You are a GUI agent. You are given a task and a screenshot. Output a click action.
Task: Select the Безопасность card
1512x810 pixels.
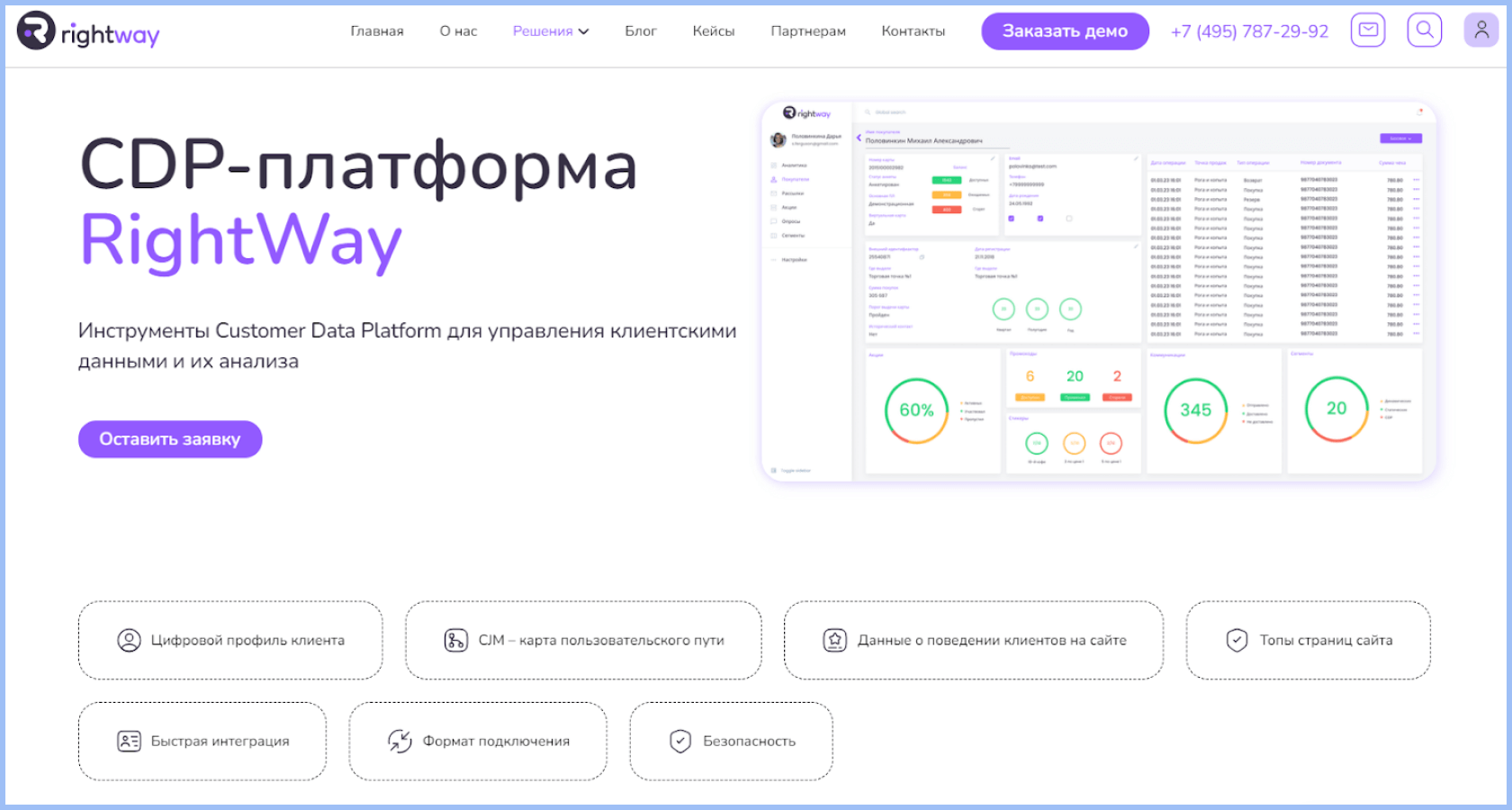[732, 742]
